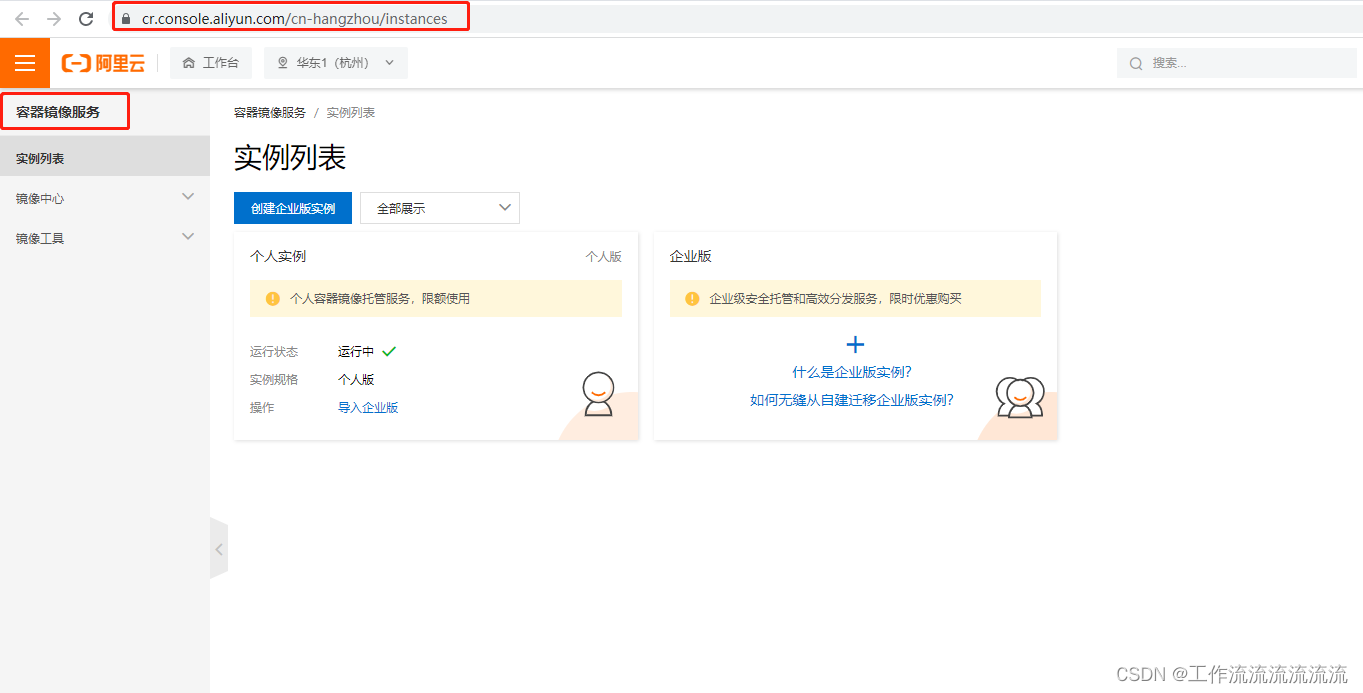Click the 个人实例 card title
Image resolution: width=1363 pixels, height=693 pixels.
(x=278, y=256)
